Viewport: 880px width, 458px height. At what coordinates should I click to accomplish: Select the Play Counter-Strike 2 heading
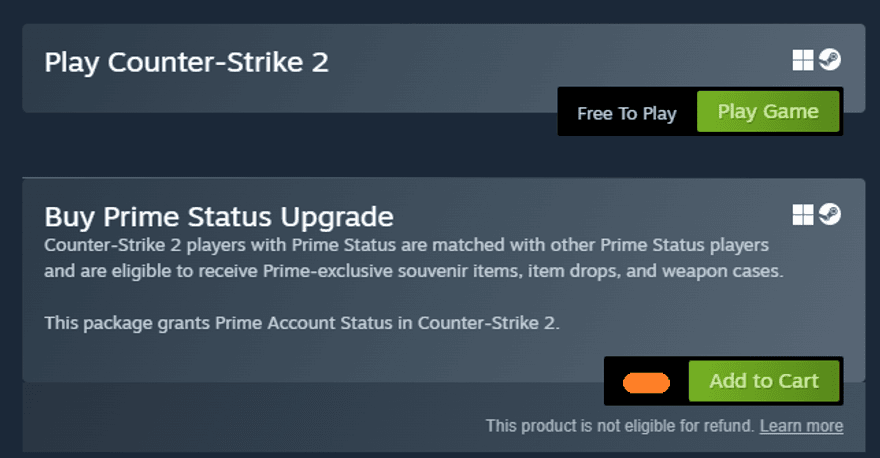point(187,62)
